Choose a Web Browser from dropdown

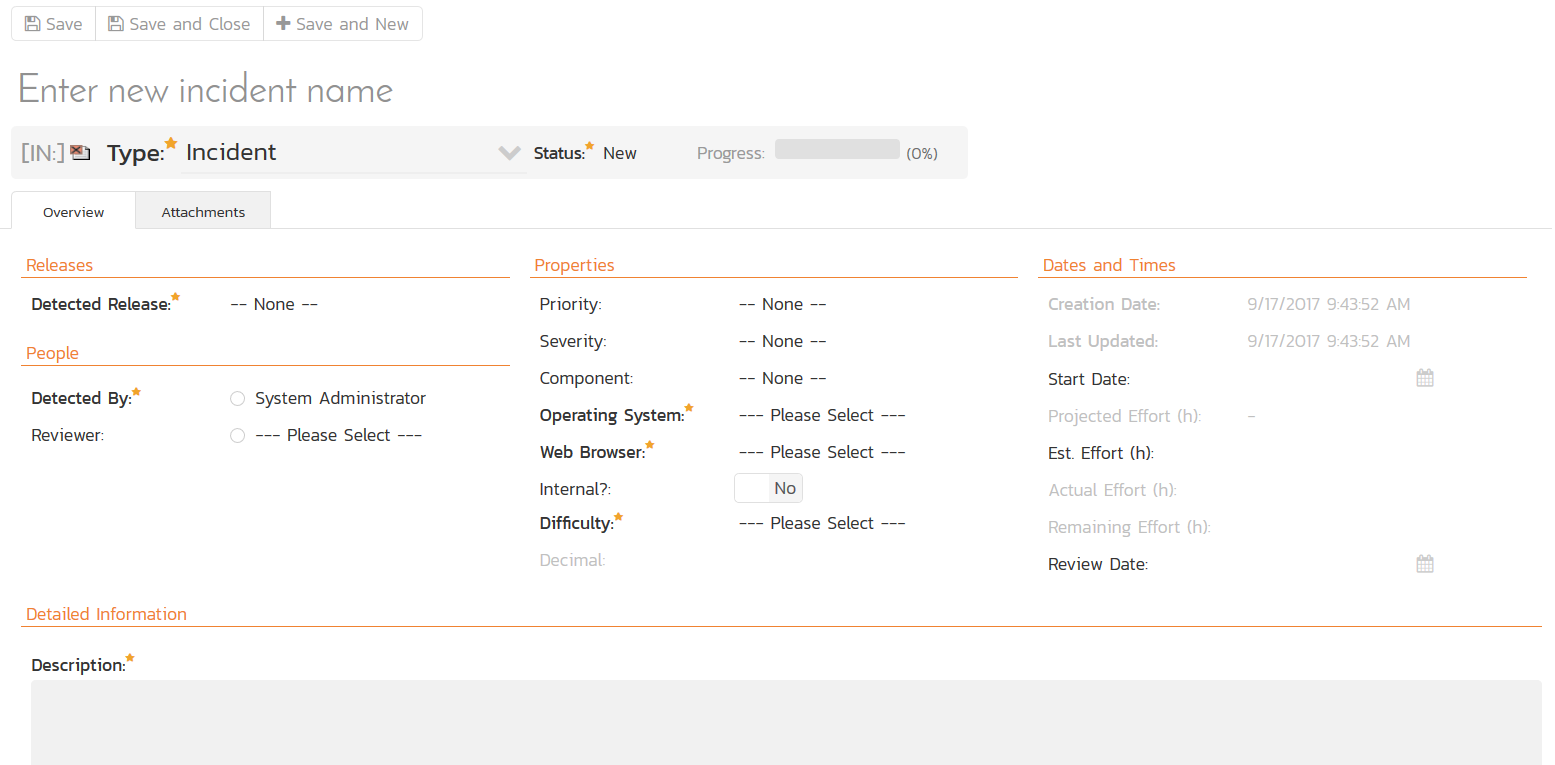(821, 452)
